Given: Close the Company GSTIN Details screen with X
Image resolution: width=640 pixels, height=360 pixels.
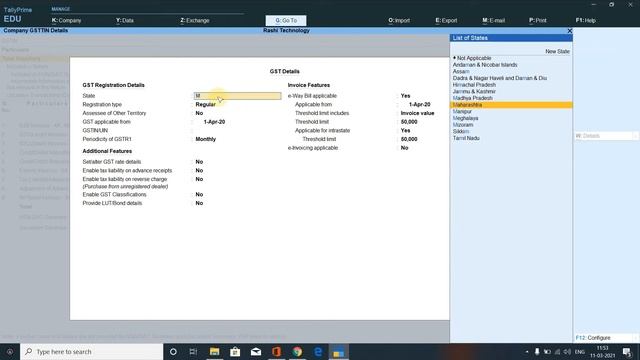Looking at the screenshot, I should tap(569, 31).
